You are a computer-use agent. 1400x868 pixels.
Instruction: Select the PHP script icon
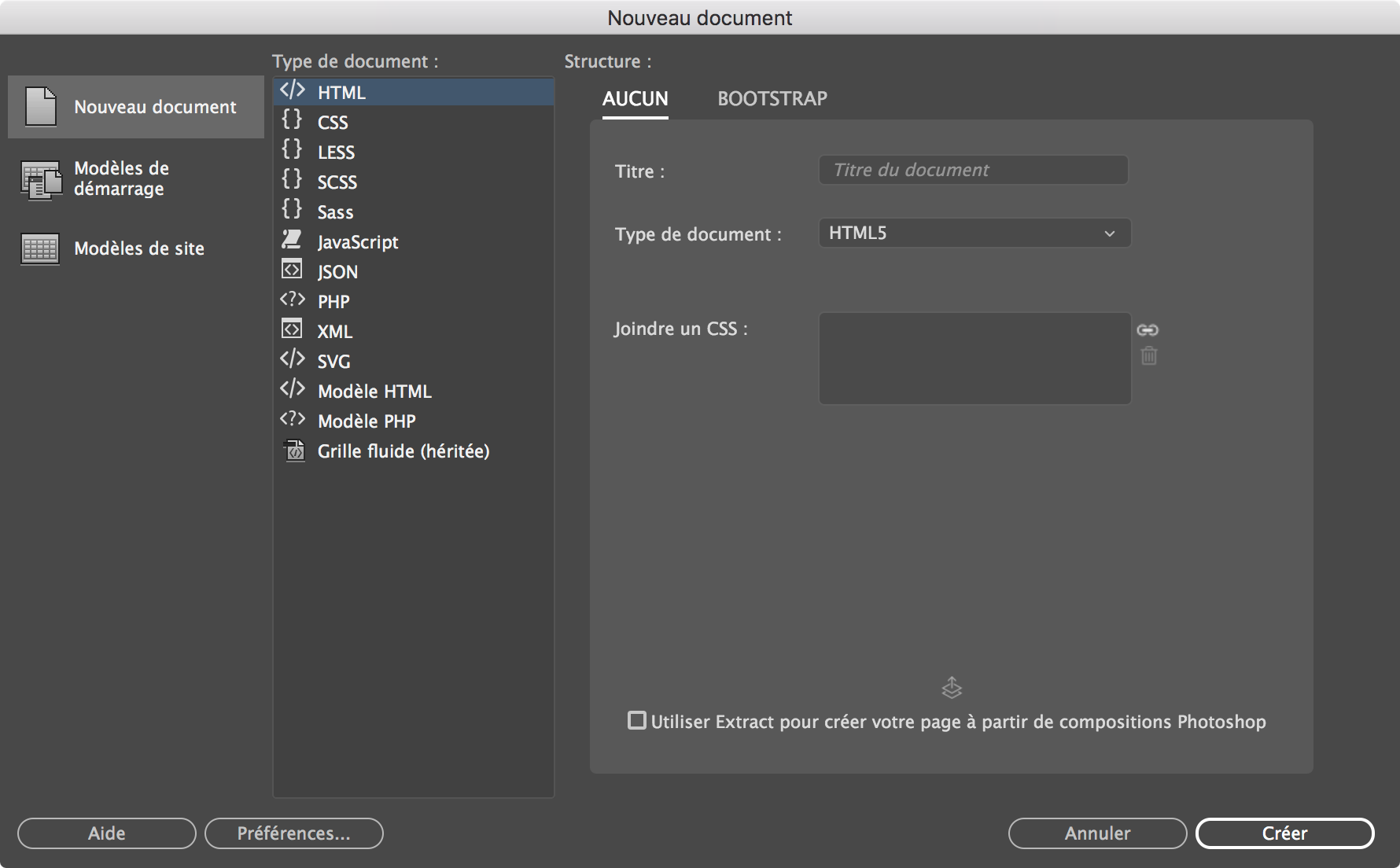click(293, 299)
